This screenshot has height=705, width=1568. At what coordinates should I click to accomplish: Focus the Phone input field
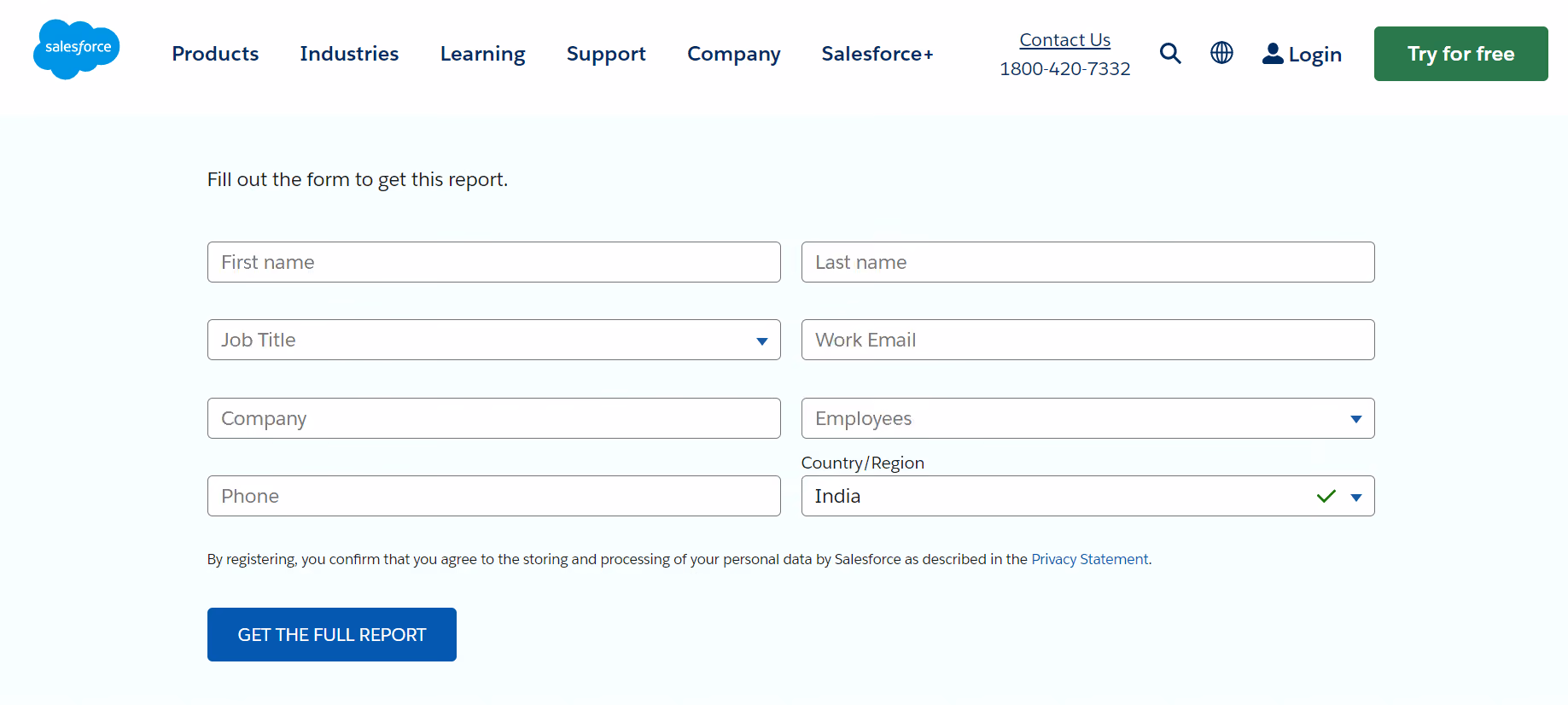tap(493, 496)
